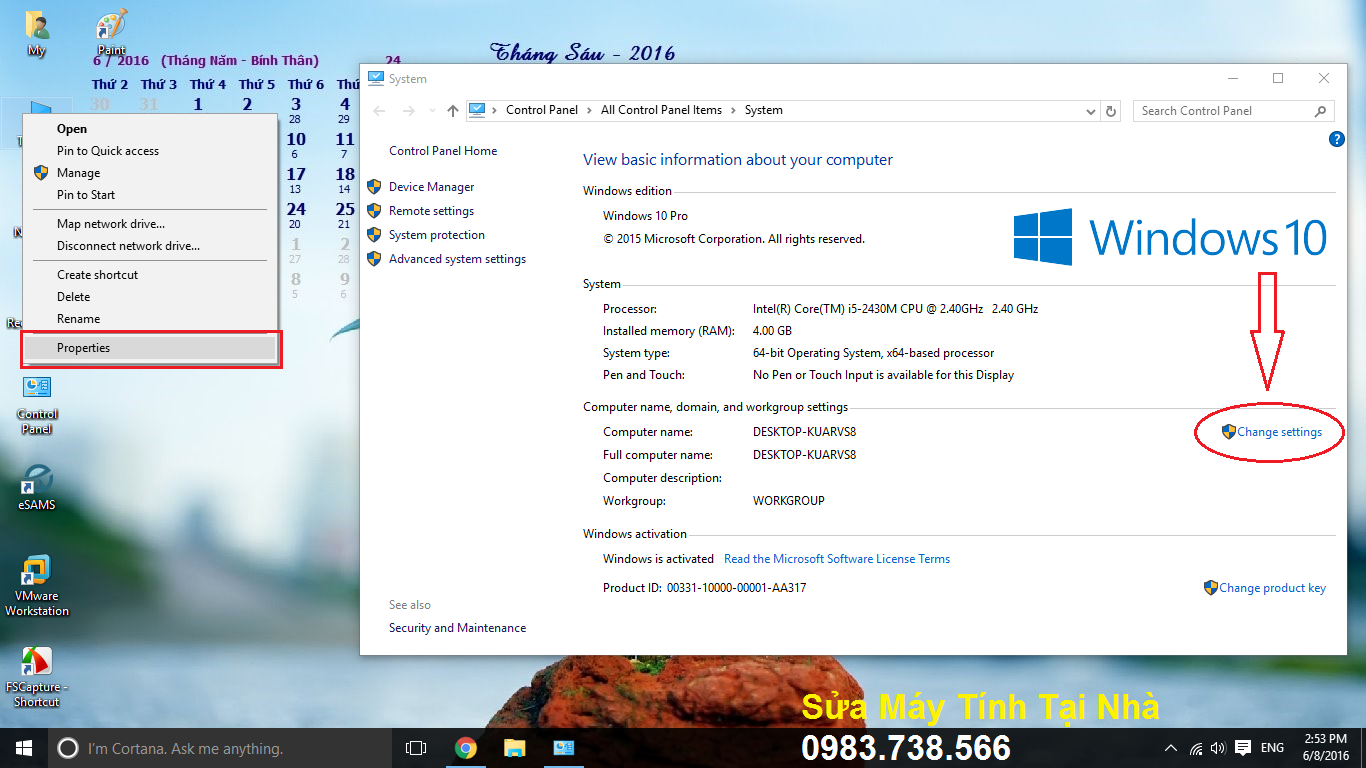Launch Google Chrome from the taskbar

tap(465, 748)
